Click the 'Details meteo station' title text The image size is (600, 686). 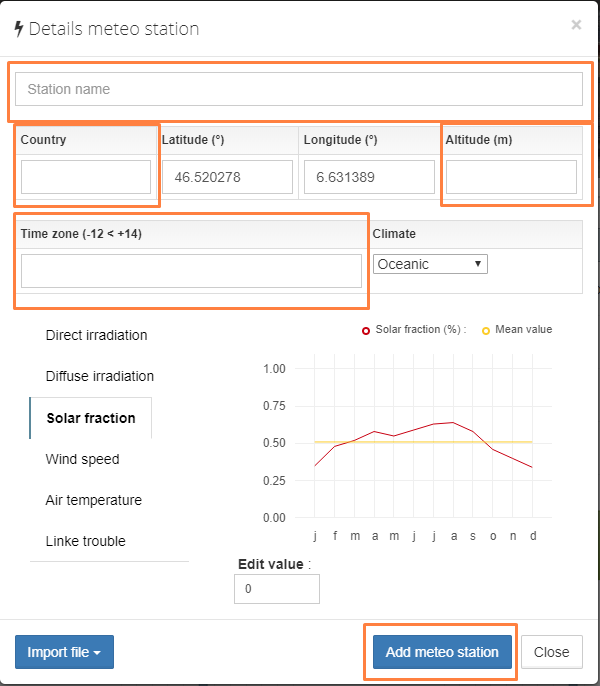(x=114, y=29)
